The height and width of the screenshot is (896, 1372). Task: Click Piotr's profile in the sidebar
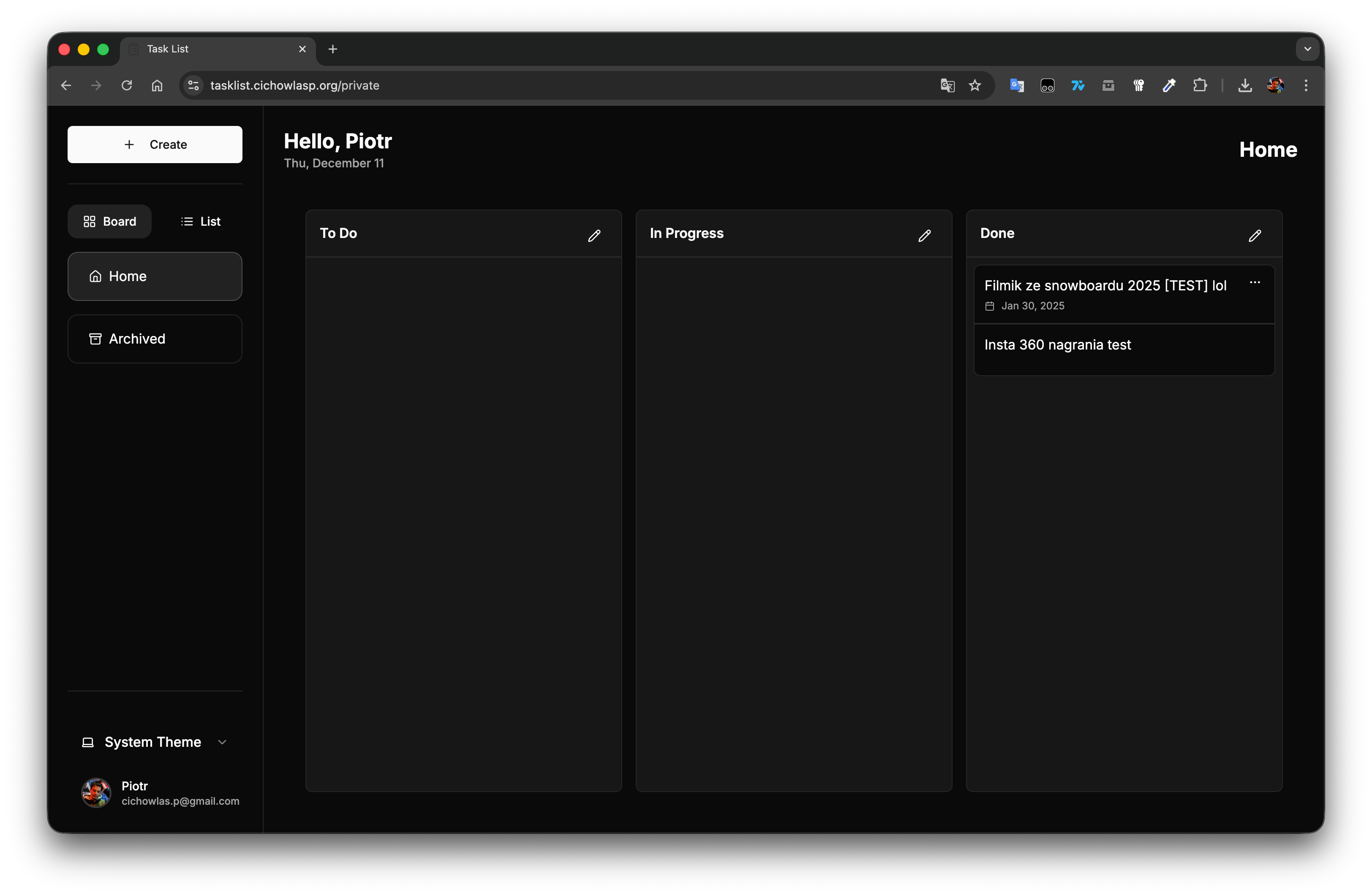(x=161, y=793)
